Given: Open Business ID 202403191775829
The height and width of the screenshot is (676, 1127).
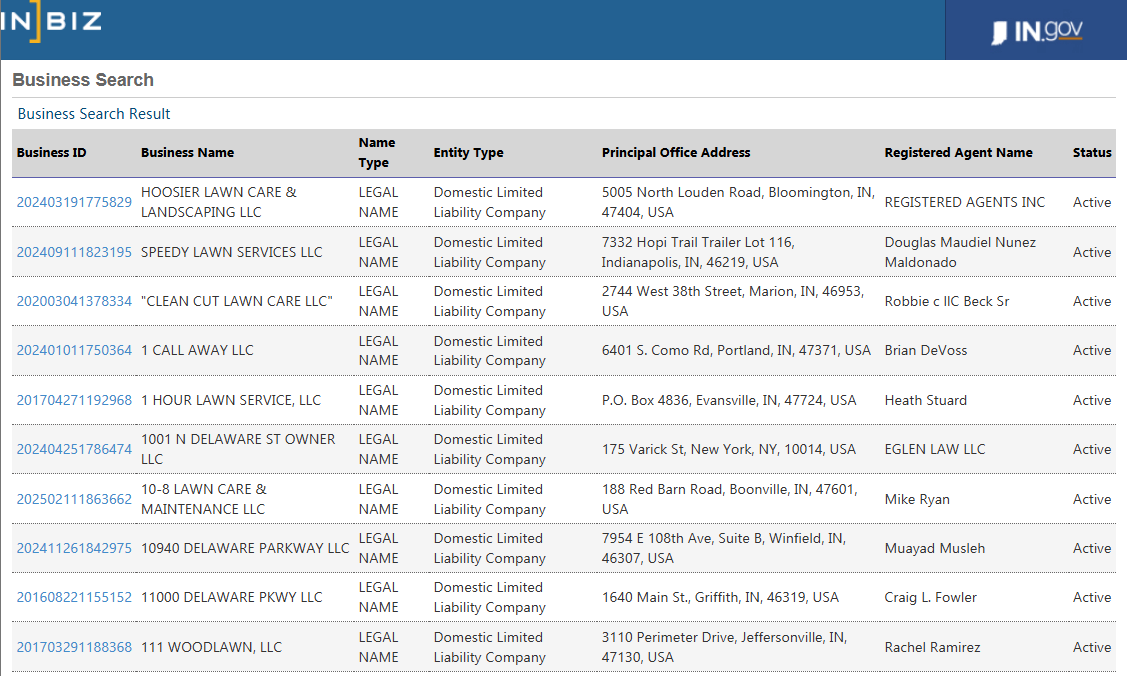Looking at the screenshot, I should pyautogui.click(x=74, y=203).
